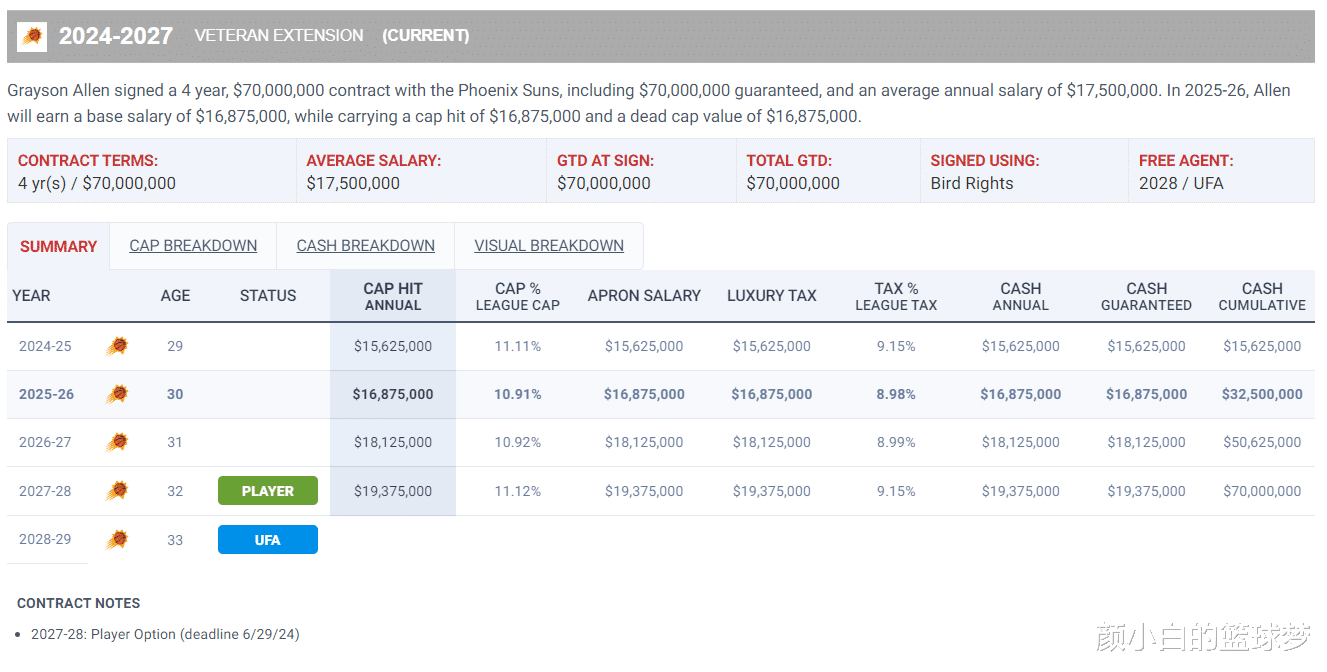Viewport: 1327px width, 672px height.
Task: Click the Cap Hit Annual column header
Action: coord(393,296)
